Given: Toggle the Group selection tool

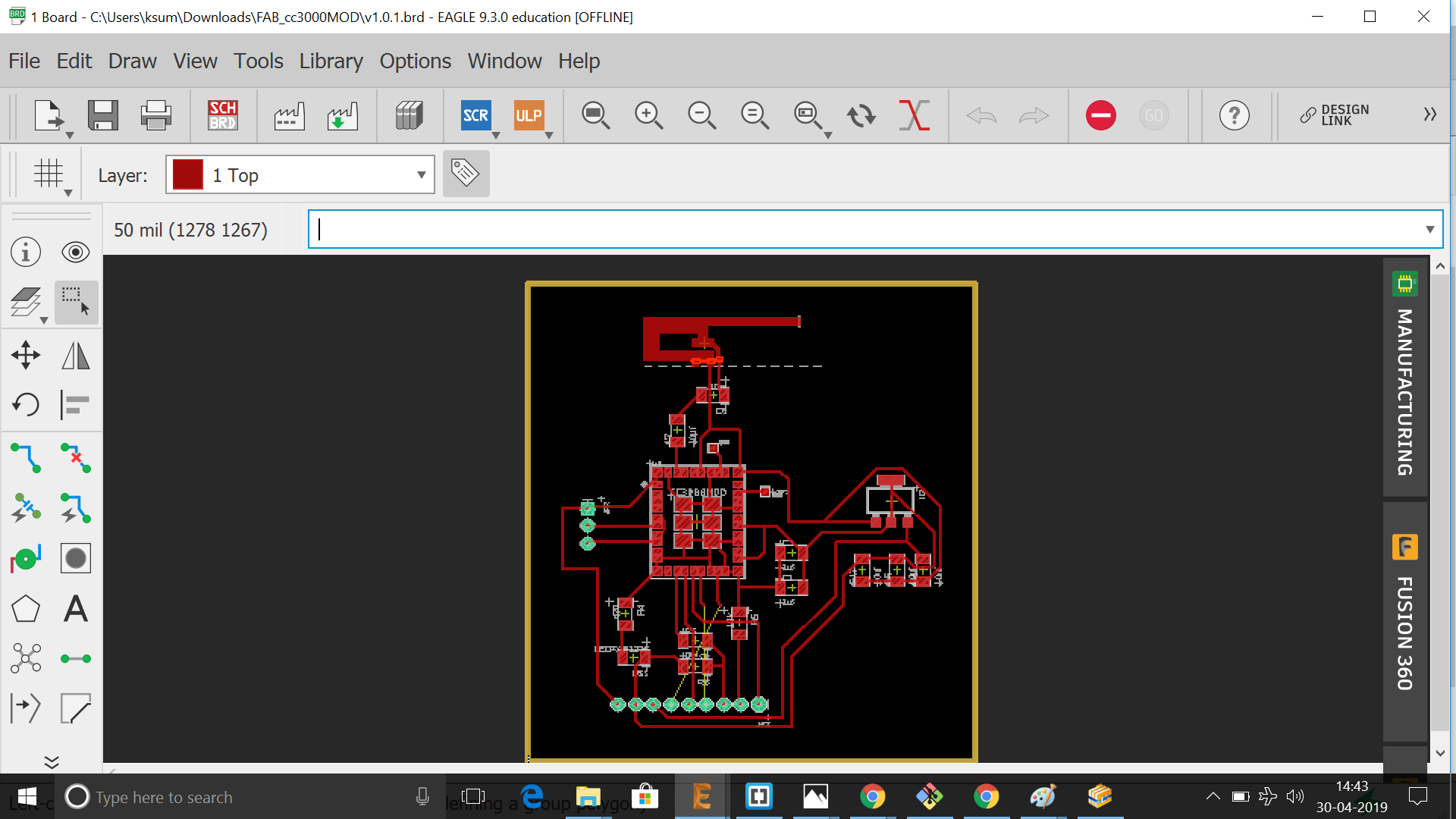Looking at the screenshot, I should [x=76, y=302].
